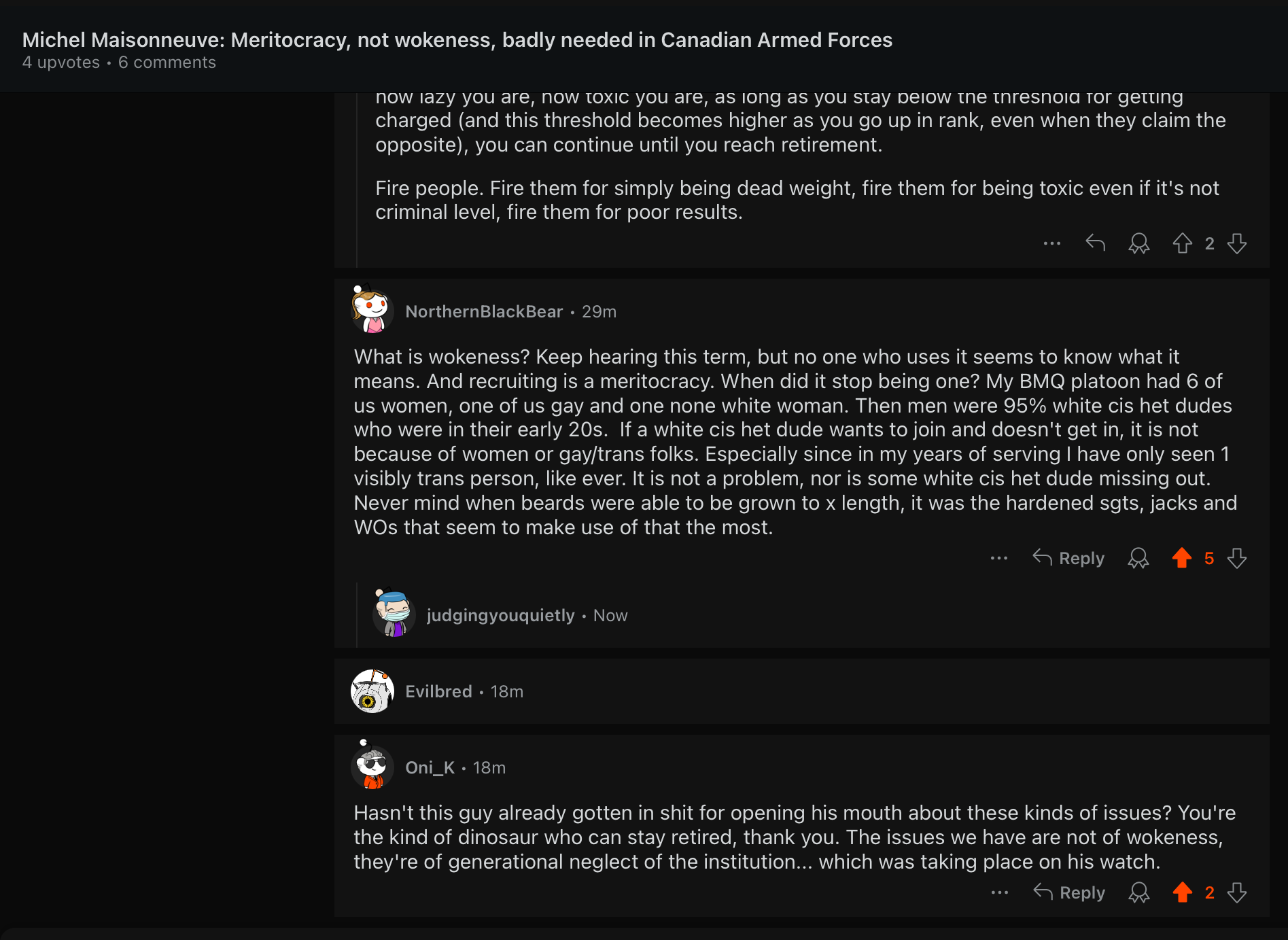Open more options on 'Fire people' comment

pos(1052,243)
